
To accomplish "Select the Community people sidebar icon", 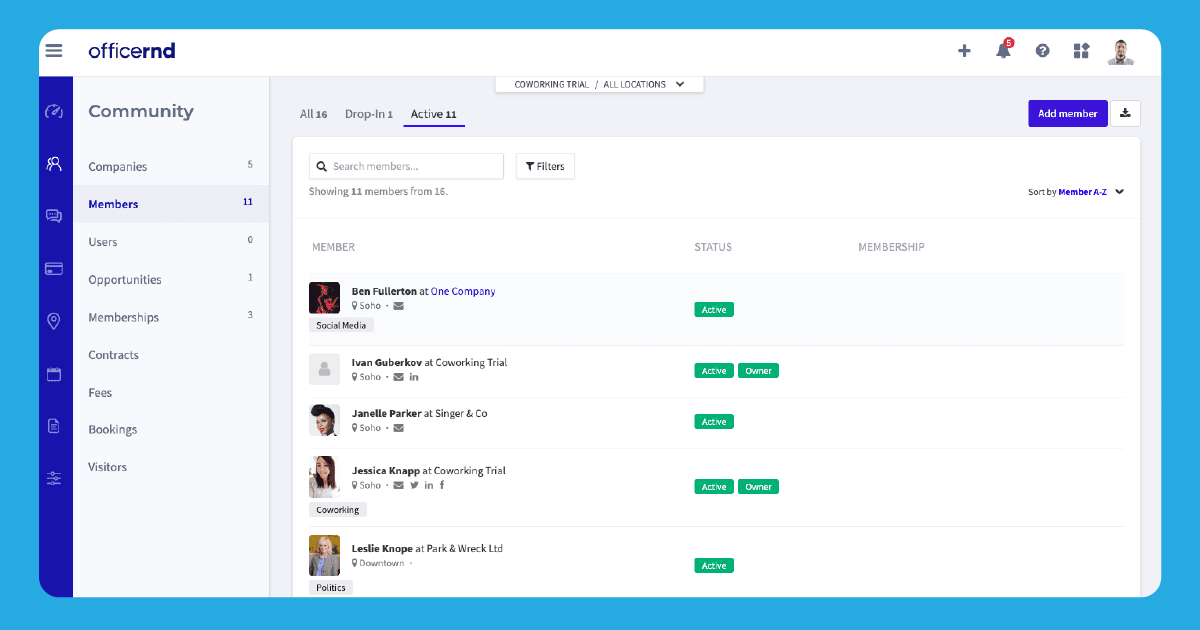I will coord(54,163).
